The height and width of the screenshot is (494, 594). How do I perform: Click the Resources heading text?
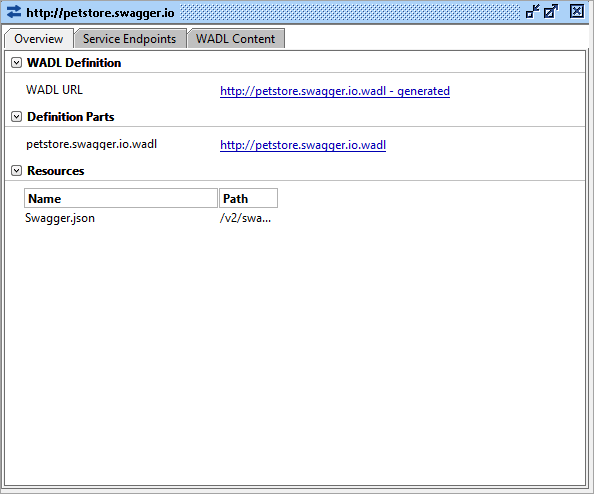[x=56, y=171]
